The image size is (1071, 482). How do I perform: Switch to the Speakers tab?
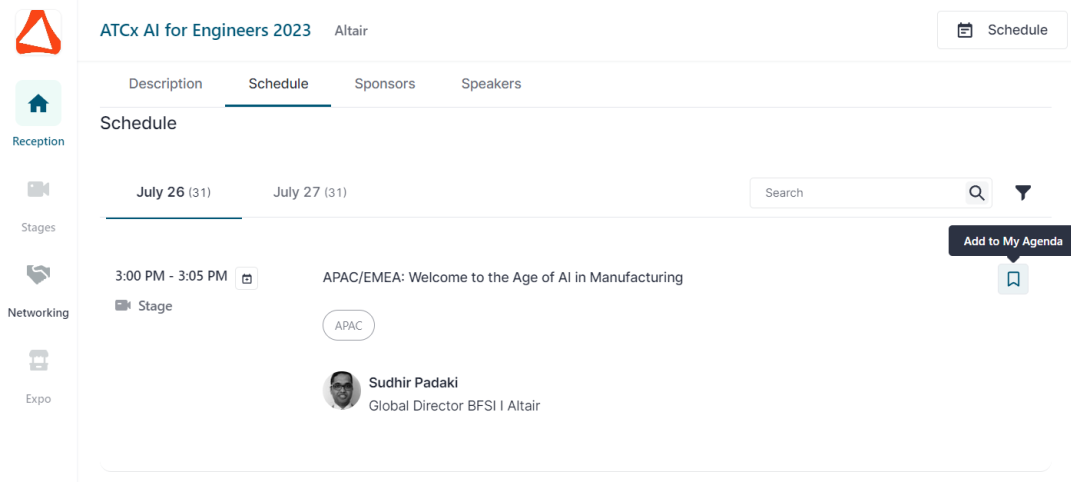click(x=491, y=84)
